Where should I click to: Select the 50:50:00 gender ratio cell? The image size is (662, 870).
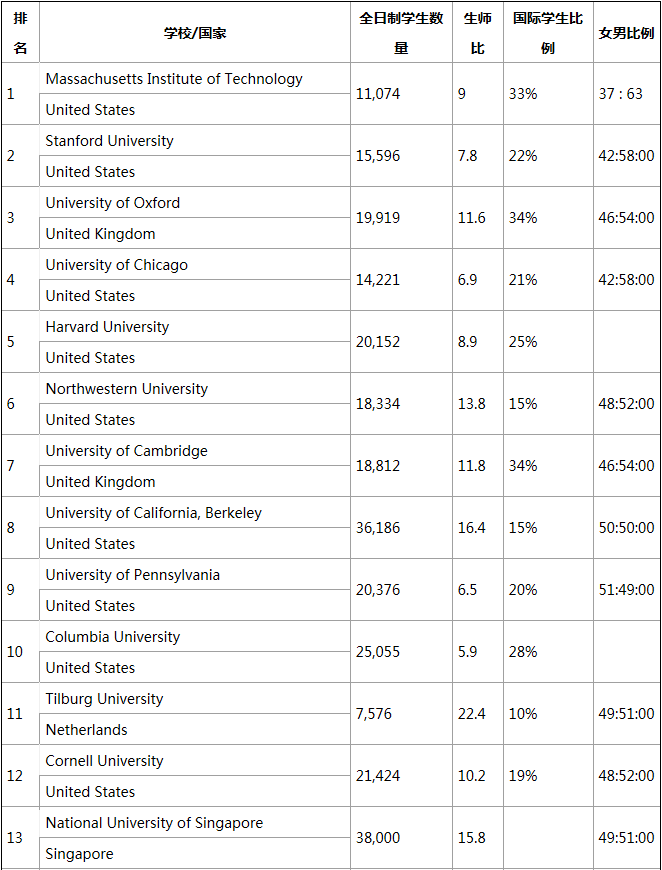pos(627,528)
